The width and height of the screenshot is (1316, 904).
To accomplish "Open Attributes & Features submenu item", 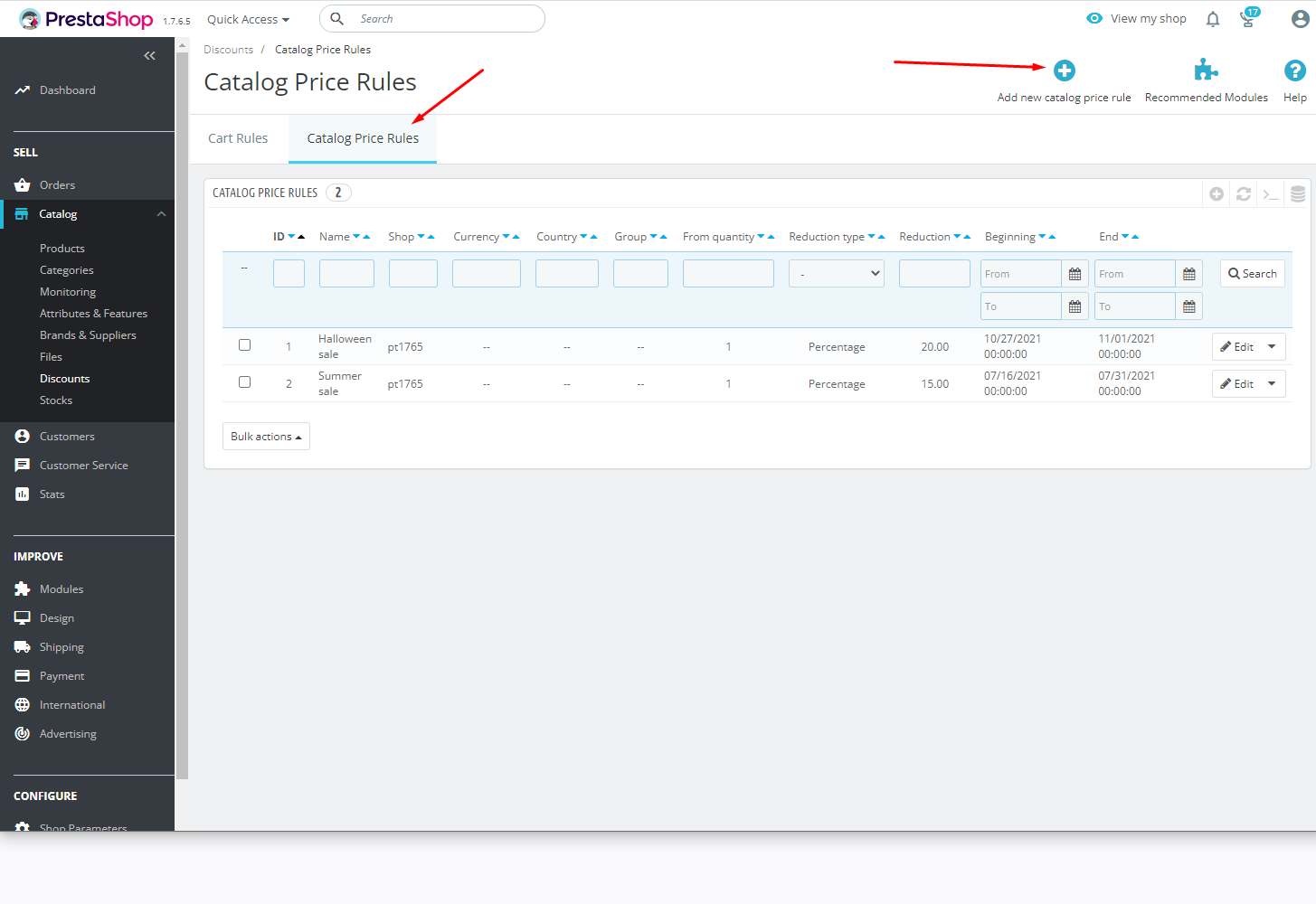I will point(93,314).
